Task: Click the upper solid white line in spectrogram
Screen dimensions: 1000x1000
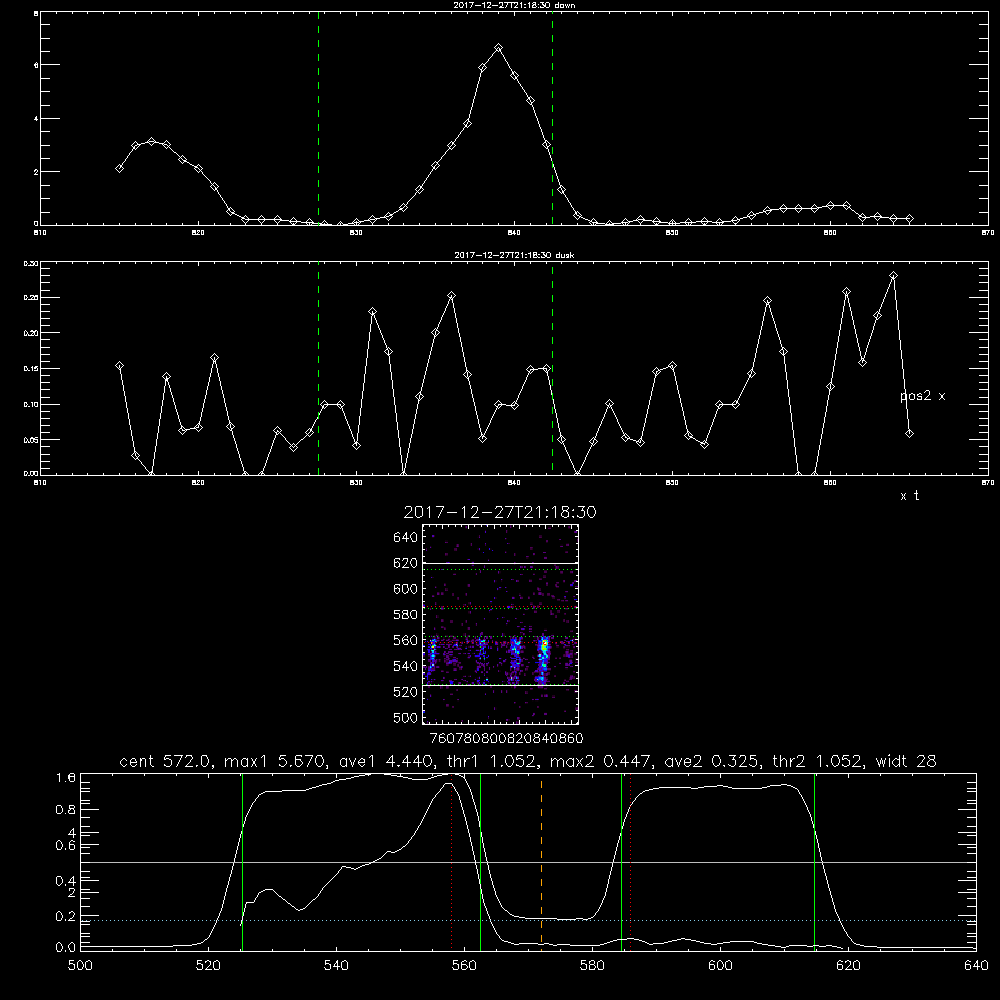Action: (501, 563)
